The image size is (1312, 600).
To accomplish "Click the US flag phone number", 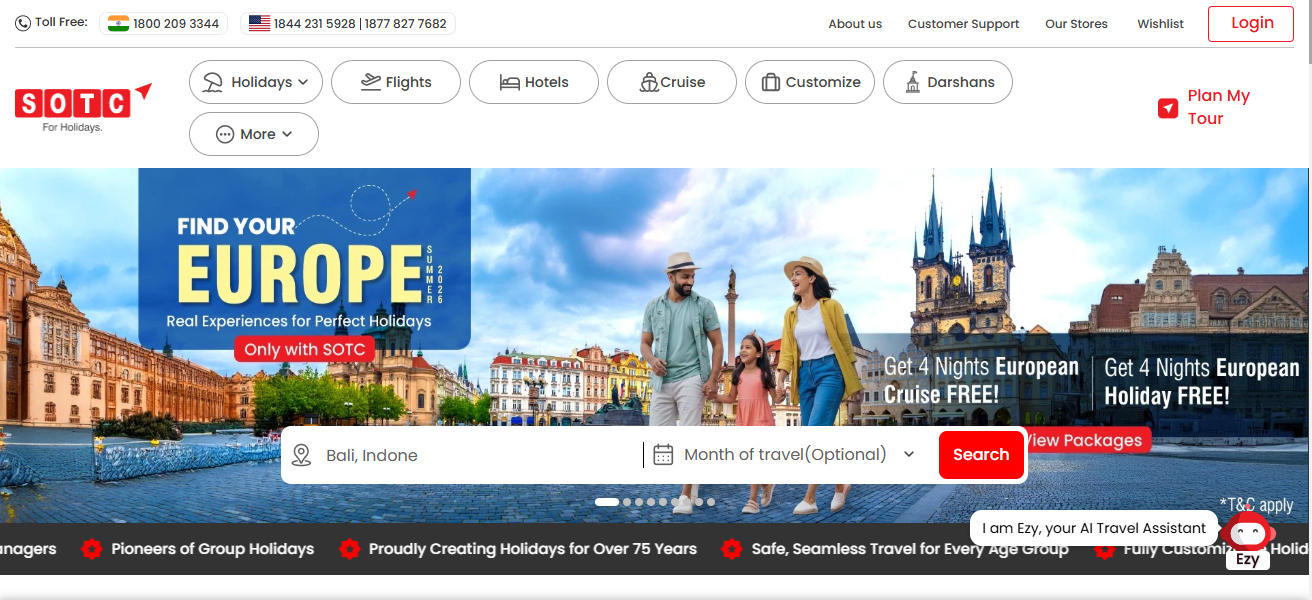I will click(347, 23).
